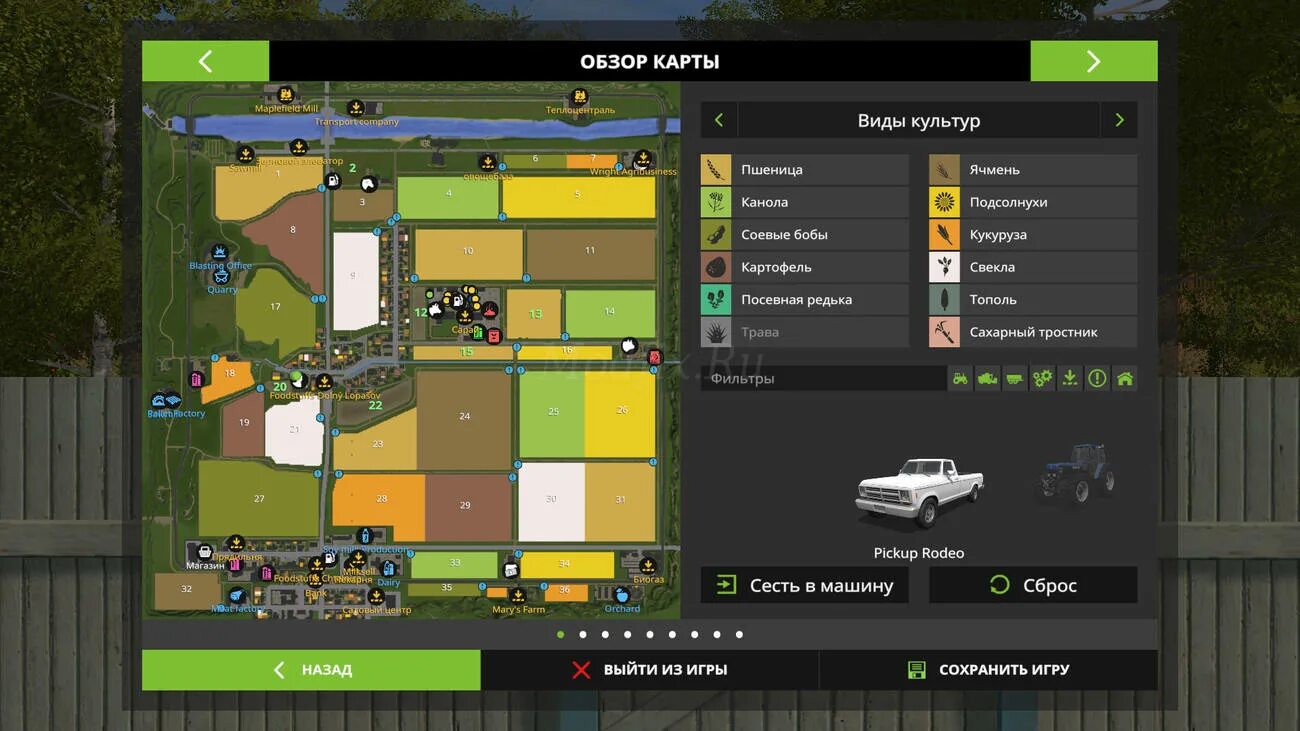Screen dimensions: 1300x731
Task: Click the Wright Agribusiness sell point icon
Action: (643, 159)
